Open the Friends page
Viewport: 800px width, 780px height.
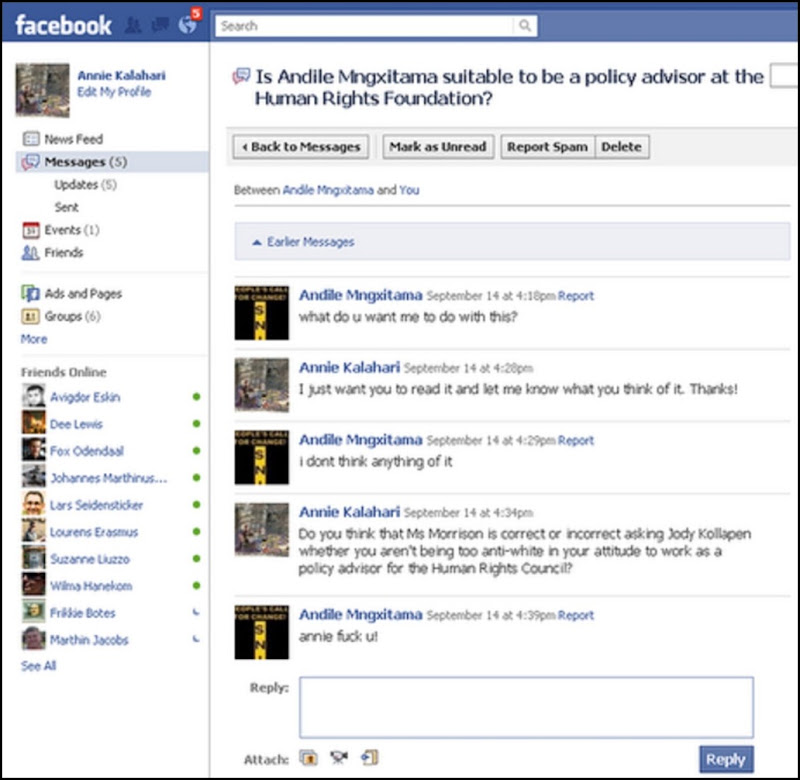[x=63, y=253]
